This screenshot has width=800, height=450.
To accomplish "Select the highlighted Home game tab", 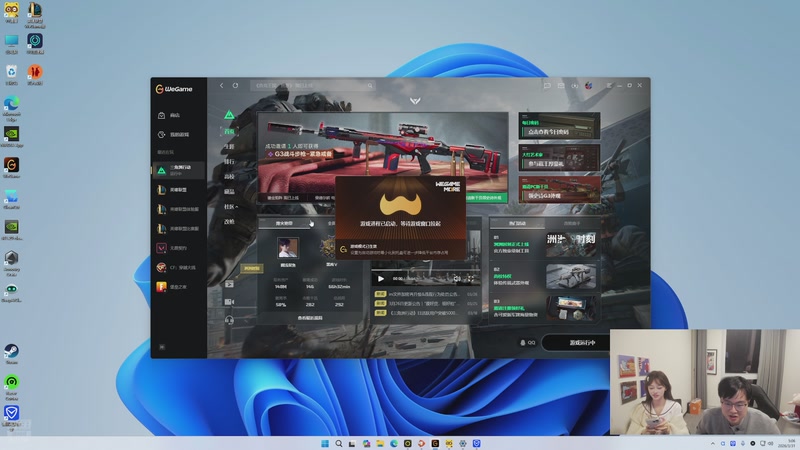I will [230, 132].
